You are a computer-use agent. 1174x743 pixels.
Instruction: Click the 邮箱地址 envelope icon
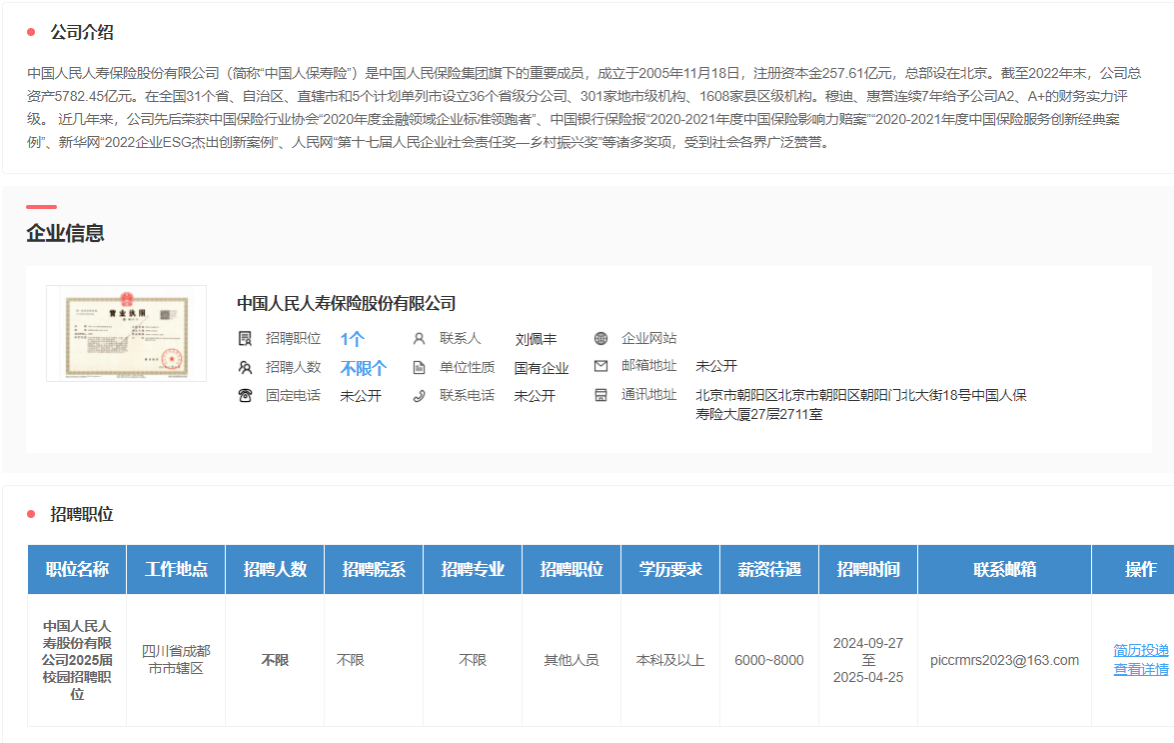pos(600,366)
